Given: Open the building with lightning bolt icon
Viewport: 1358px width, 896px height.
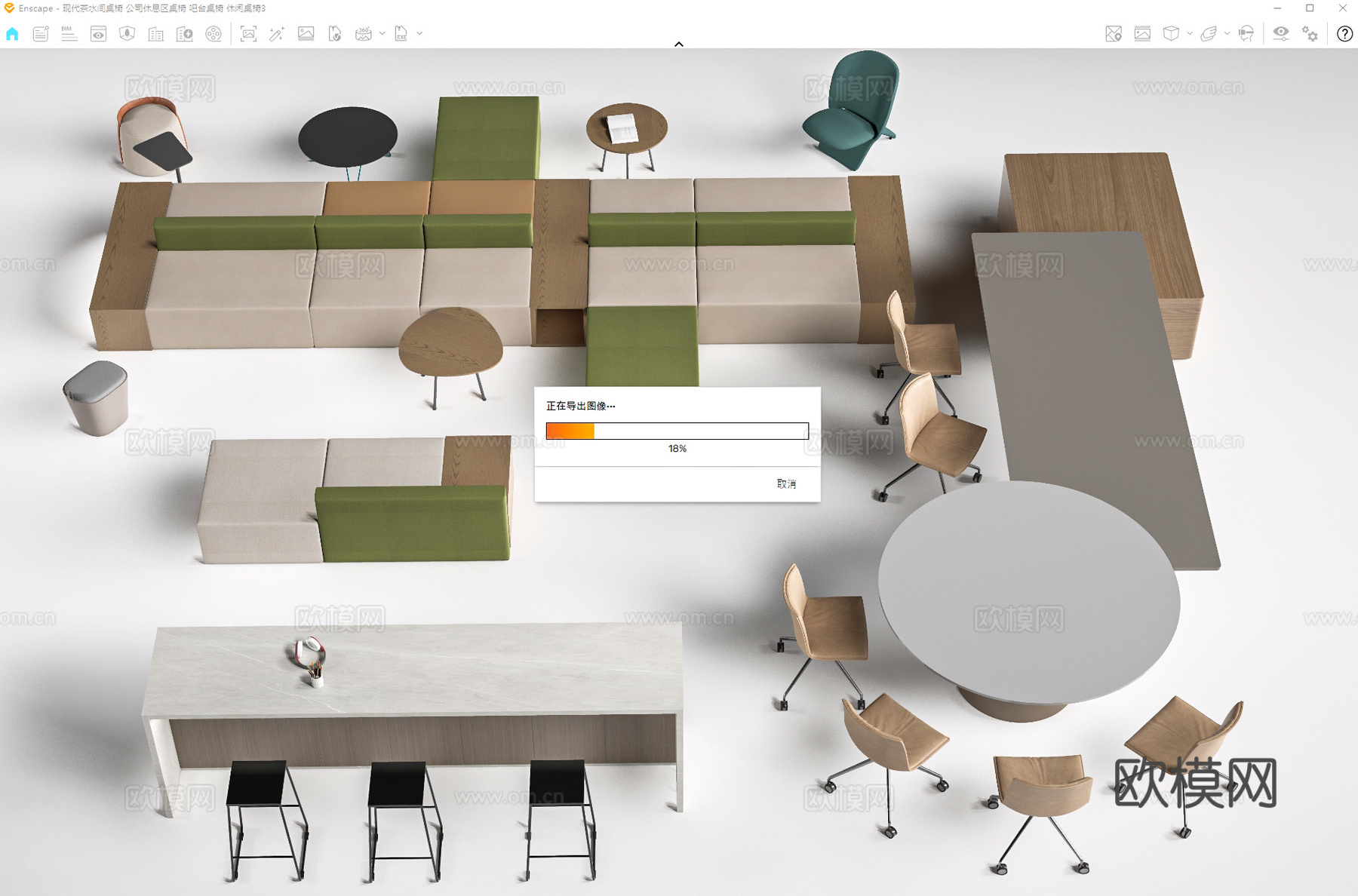Looking at the screenshot, I should tap(184, 34).
